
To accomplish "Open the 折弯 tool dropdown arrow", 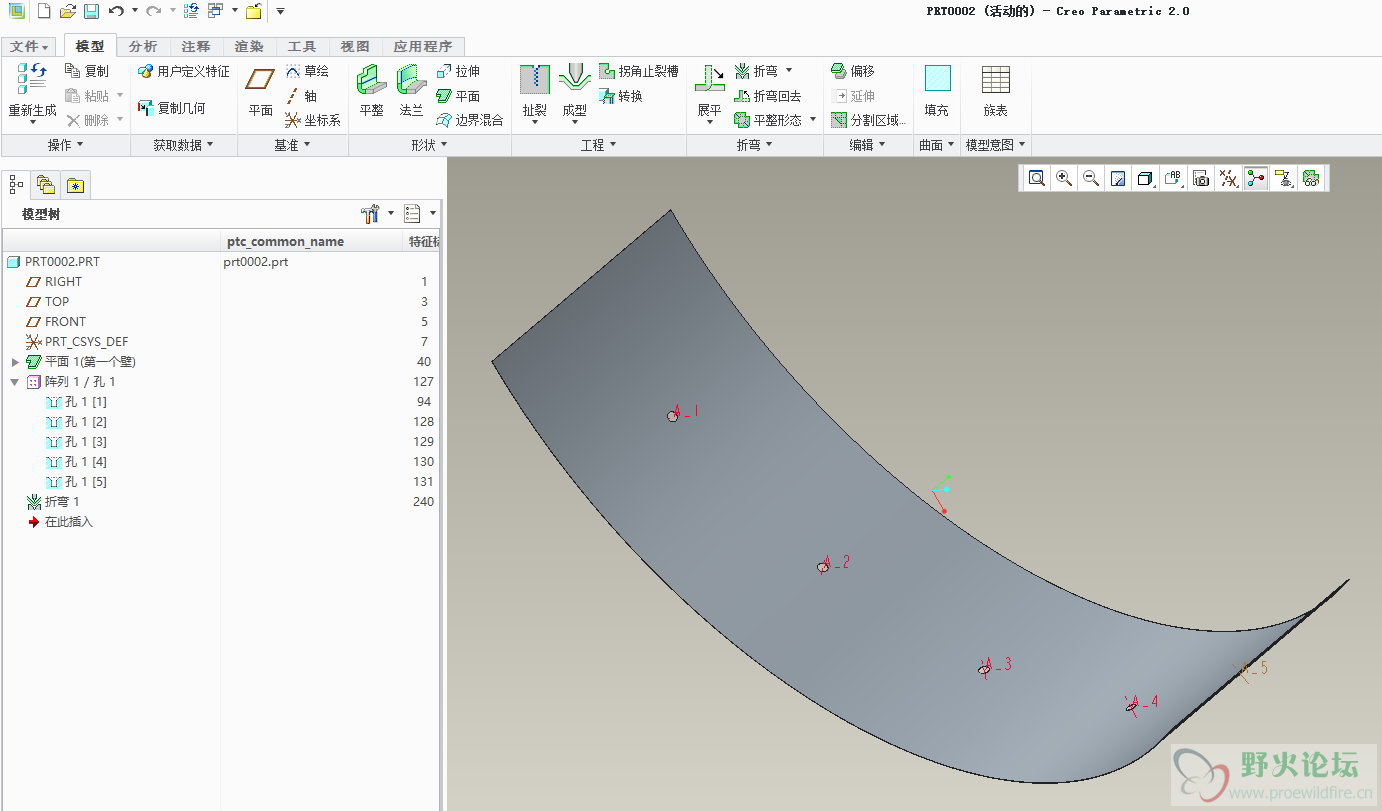I will [789, 71].
